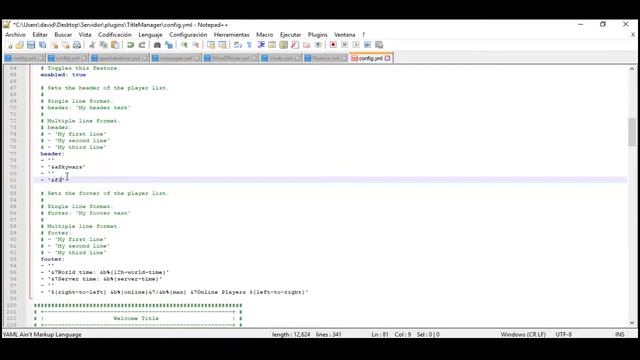This screenshot has height=360, width=640.
Task: Toggle synchronized vertical scrolling icon
Action: pos(211,45)
